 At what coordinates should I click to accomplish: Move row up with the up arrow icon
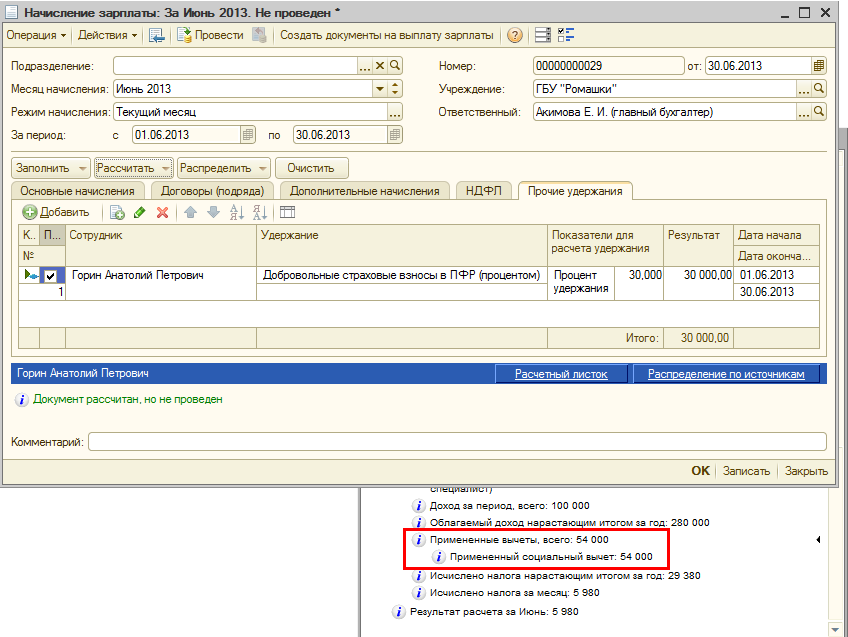(190, 213)
